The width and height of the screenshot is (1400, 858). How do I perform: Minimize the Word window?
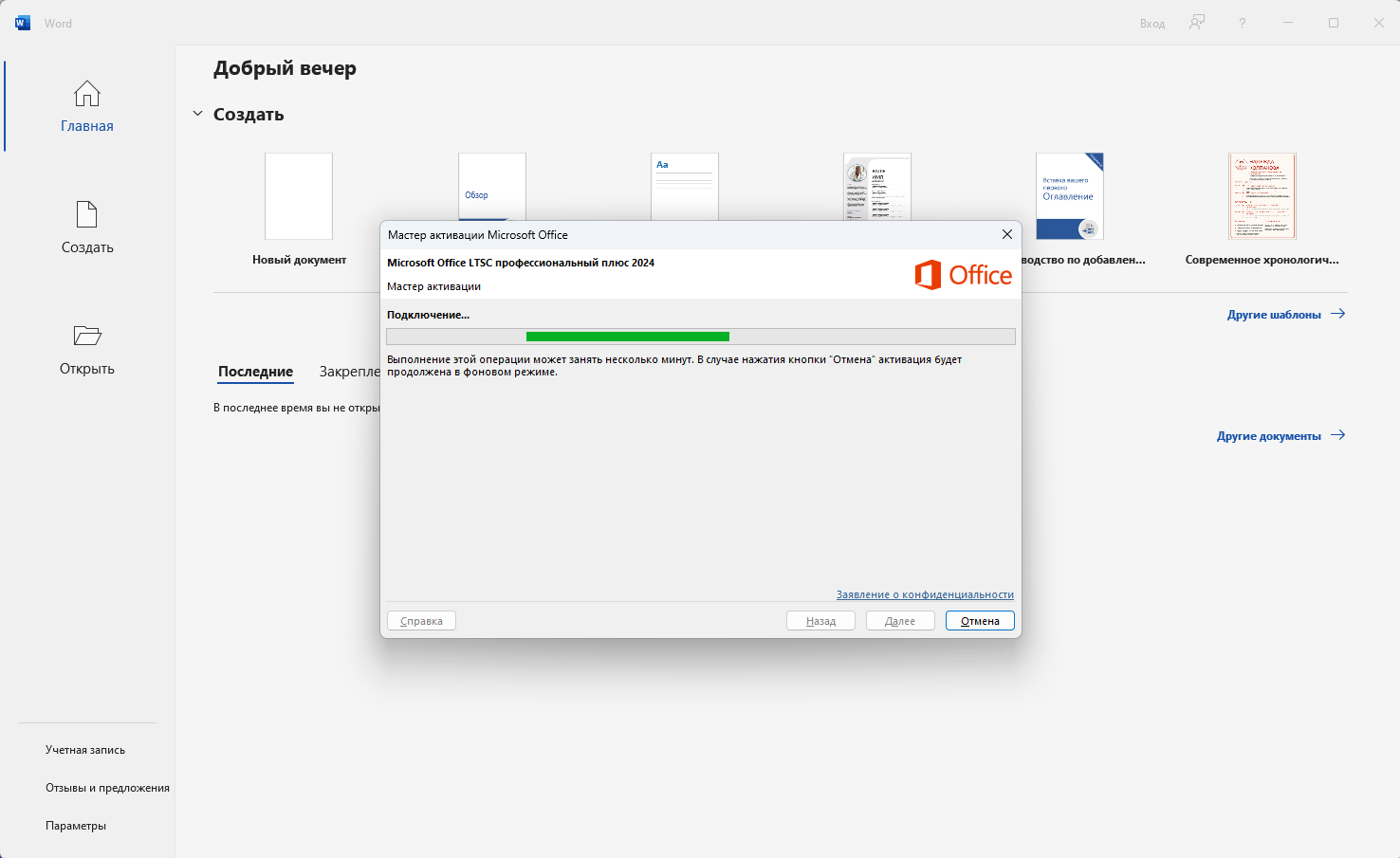coord(1288,23)
